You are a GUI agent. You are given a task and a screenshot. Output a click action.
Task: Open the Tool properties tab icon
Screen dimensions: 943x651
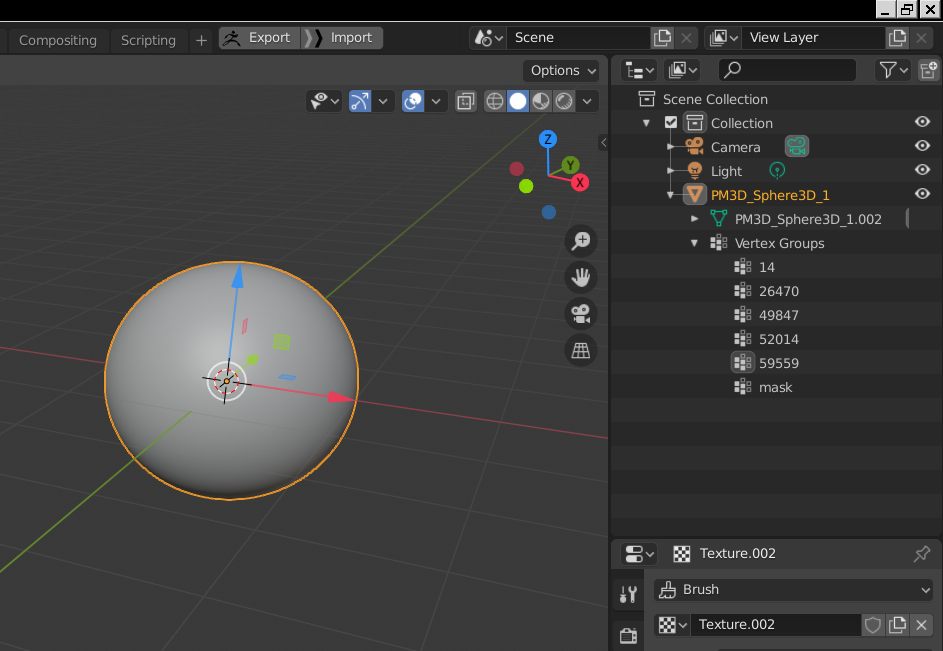tap(628, 594)
